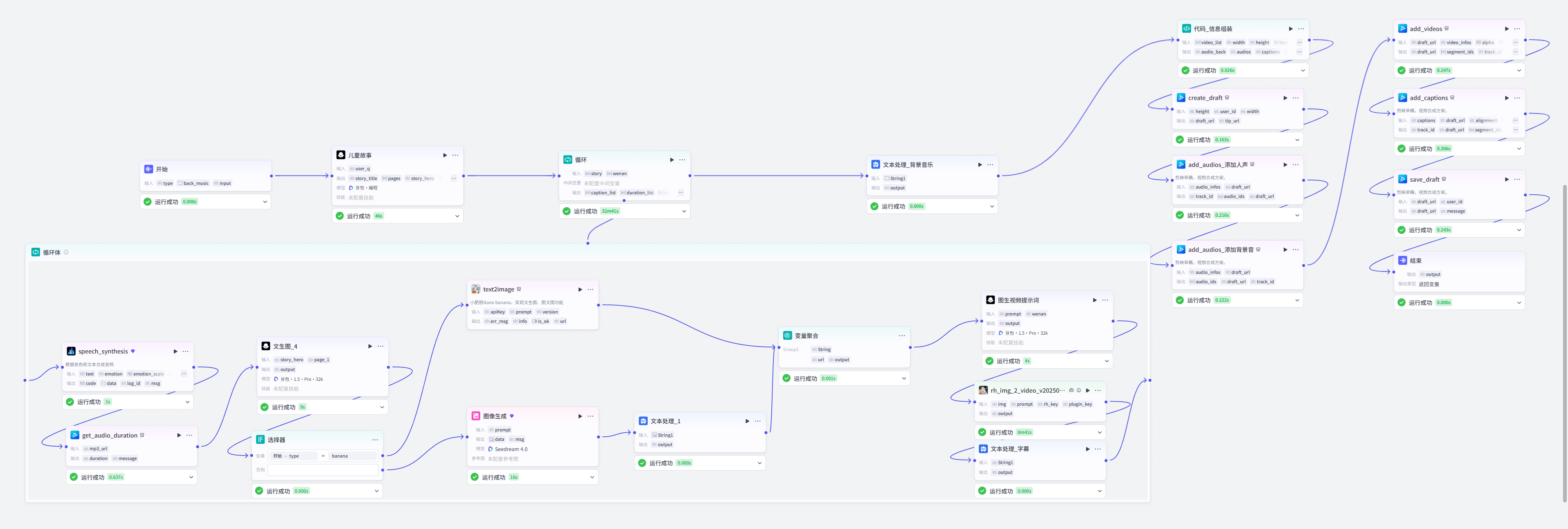Viewport: 1568px width, 529px height.
Task: Expand the 循环 run result showing 32m41s
Action: point(684,211)
